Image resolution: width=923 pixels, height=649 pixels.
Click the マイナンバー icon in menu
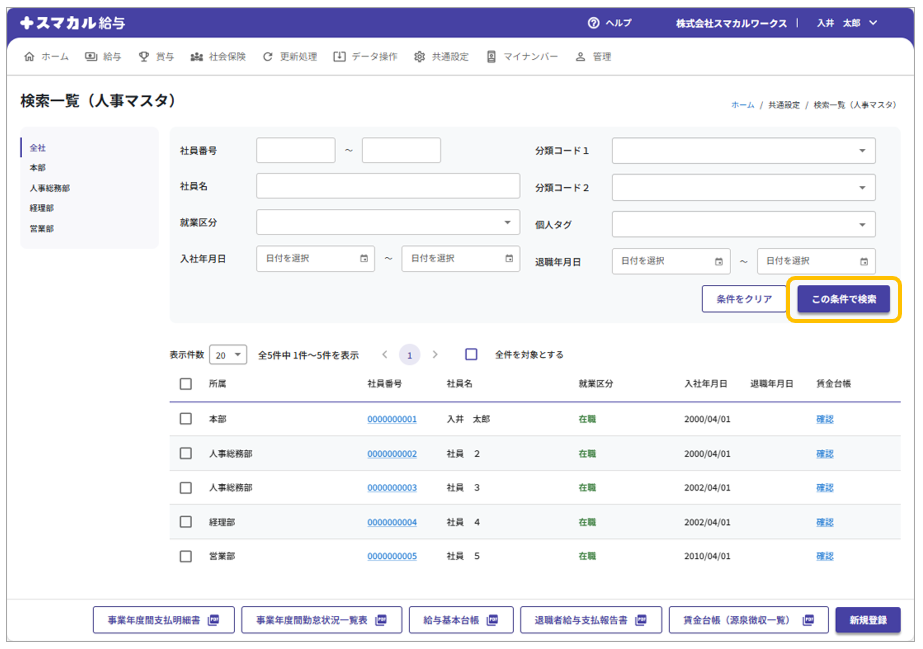pos(491,57)
